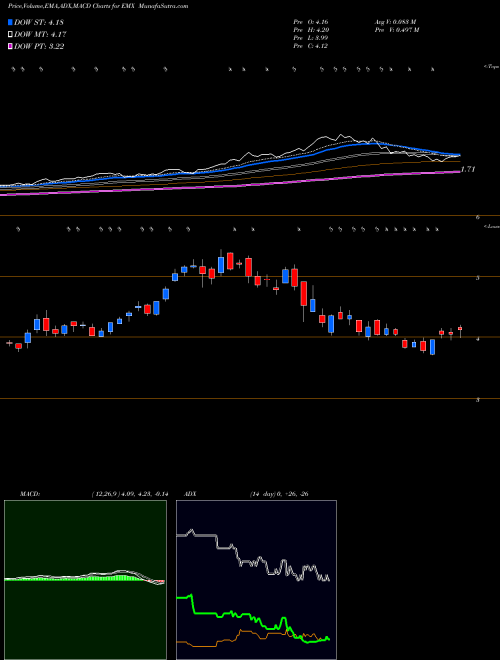Click the blue DOW ST legend swatch
This screenshot has width=500, height=660.
(x=10, y=22)
